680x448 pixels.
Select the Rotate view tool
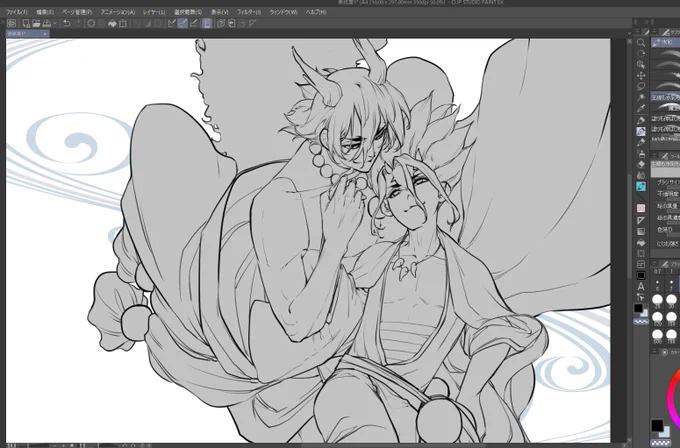[x=641, y=53]
